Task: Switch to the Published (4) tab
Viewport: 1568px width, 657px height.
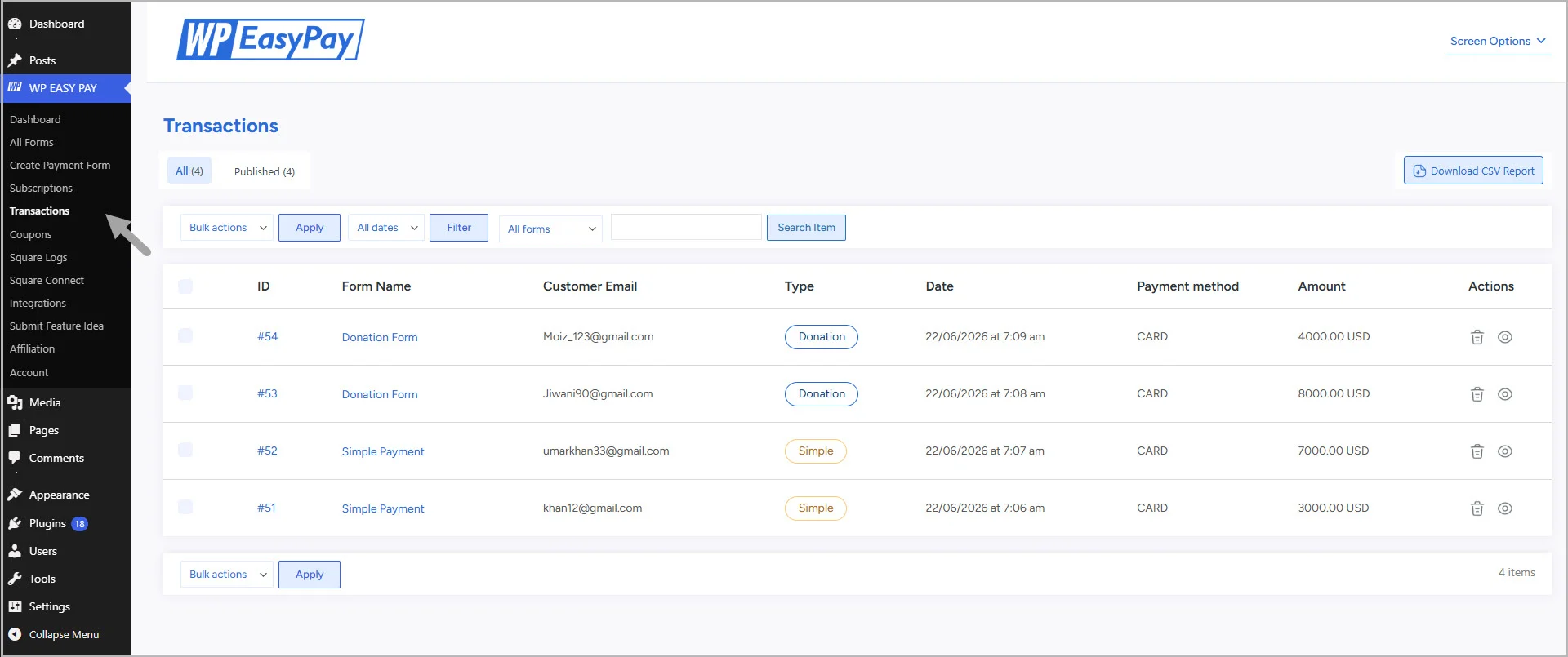Action: (265, 171)
